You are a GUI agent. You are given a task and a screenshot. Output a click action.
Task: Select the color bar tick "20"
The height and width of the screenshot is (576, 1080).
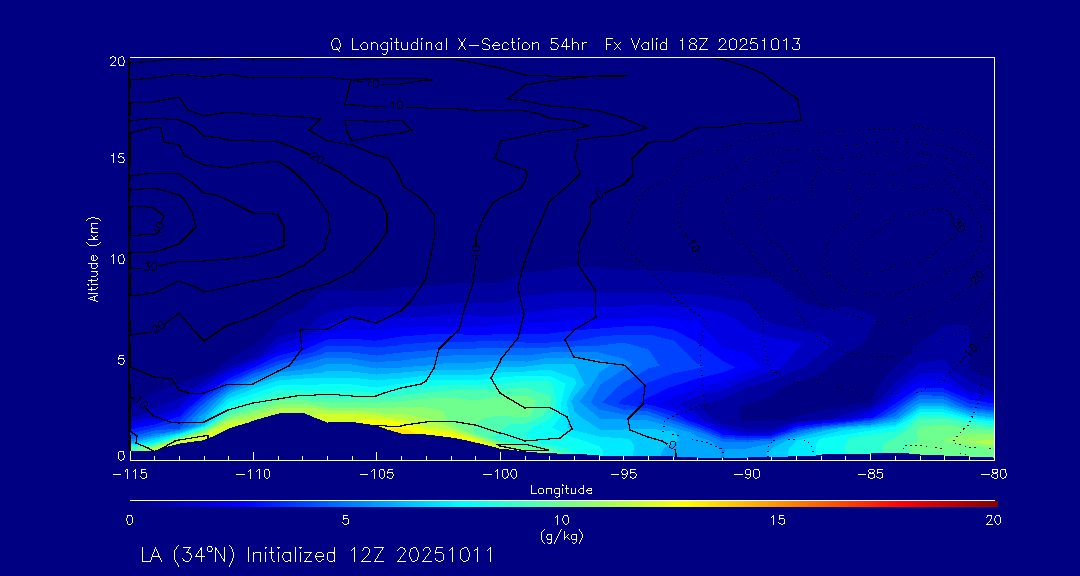click(993, 521)
